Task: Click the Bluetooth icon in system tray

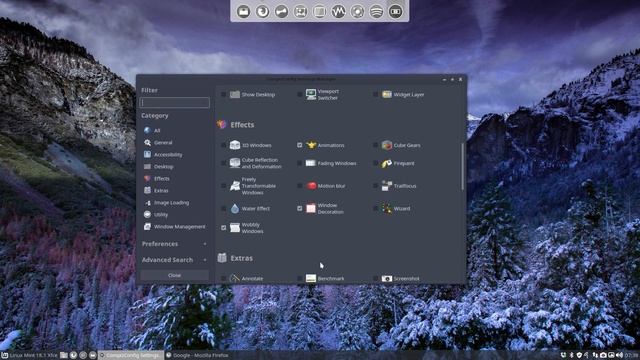Action: [571, 356]
